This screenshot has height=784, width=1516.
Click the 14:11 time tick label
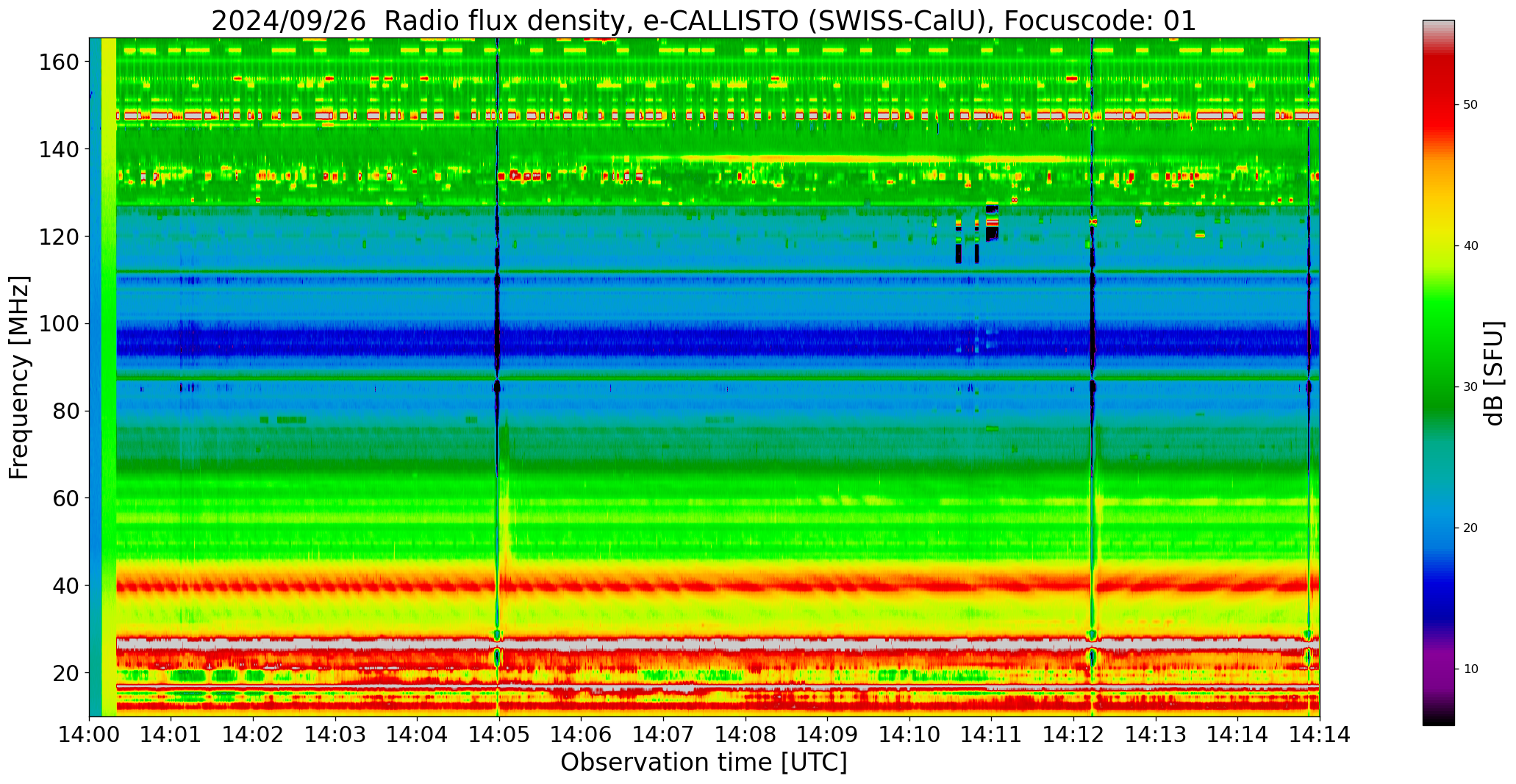(991, 734)
